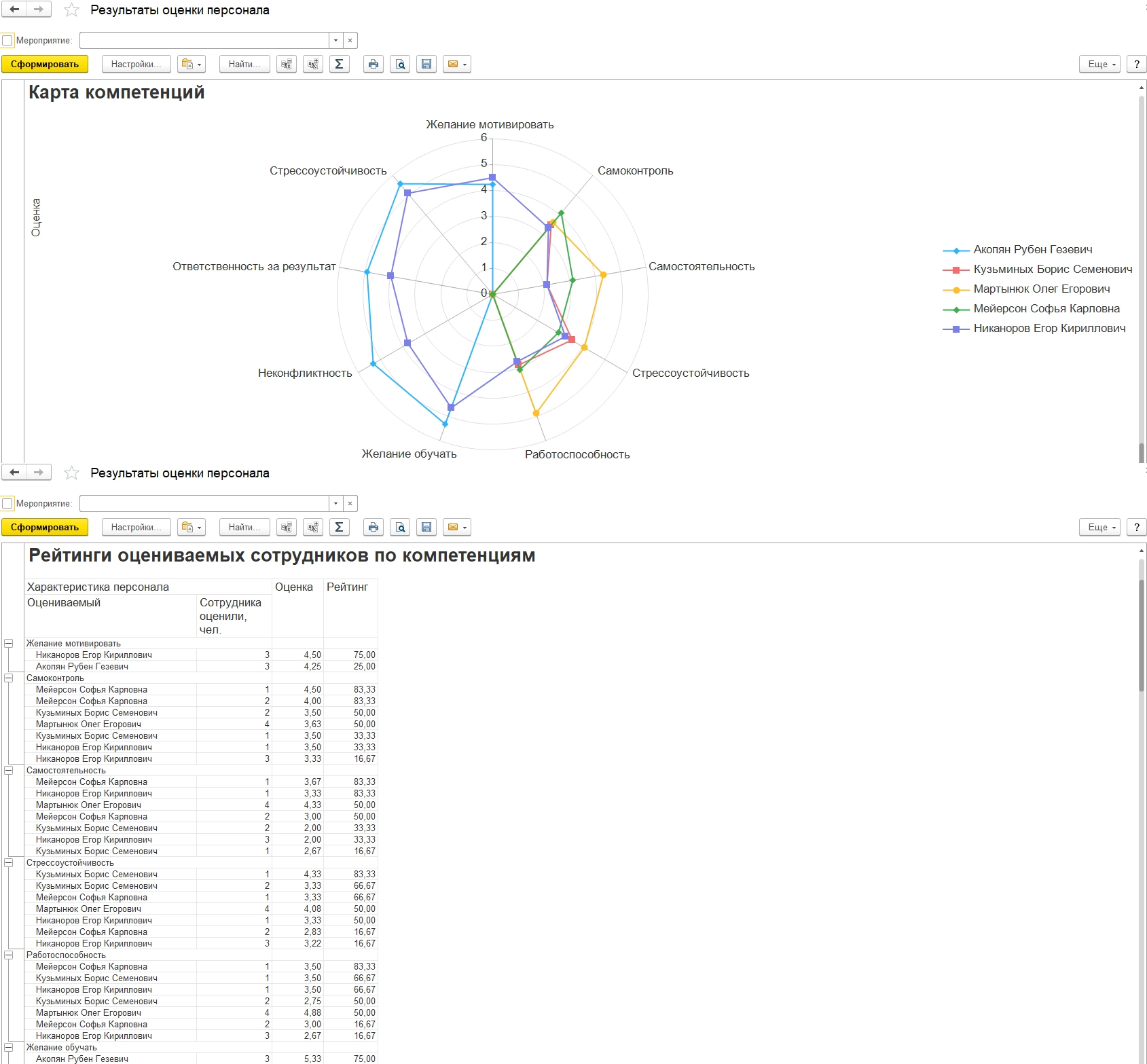Open the Еще menu in the Рейтинги window
The height and width of the screenshot is (1064, 1147).
point(1100,528)
